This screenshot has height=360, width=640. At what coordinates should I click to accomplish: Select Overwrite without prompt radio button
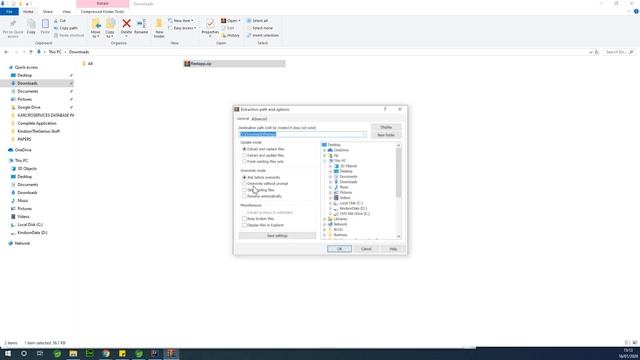[244, 184]
